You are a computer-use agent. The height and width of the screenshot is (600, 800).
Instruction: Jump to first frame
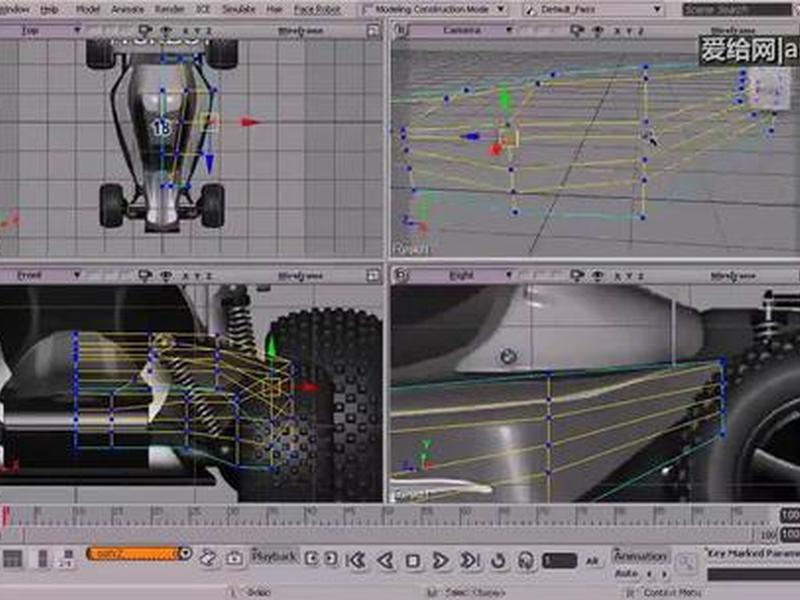click(x=357, y=561)
